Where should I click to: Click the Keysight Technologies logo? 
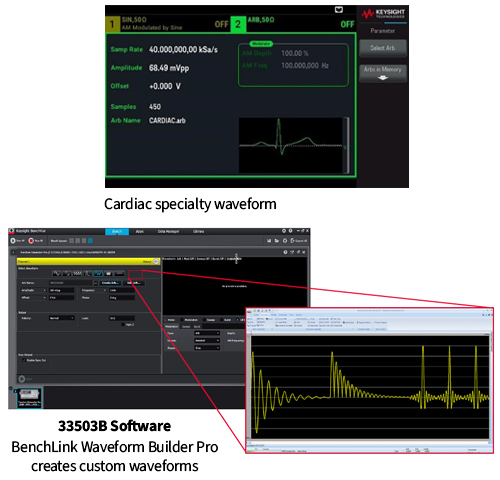tap(383, 14)
